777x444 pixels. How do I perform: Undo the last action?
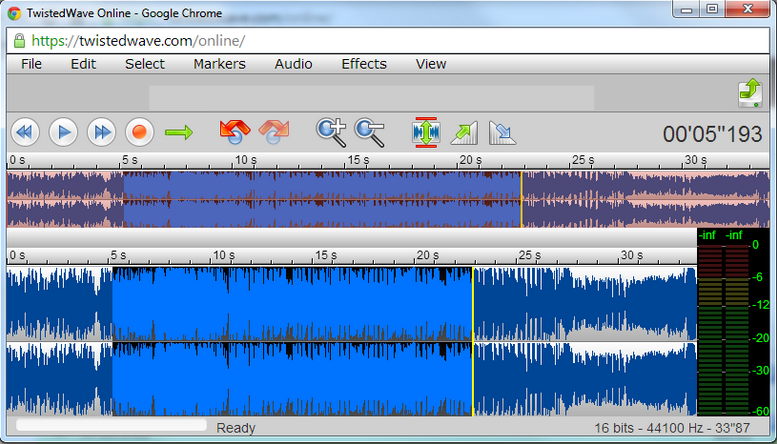click(235, 132)
